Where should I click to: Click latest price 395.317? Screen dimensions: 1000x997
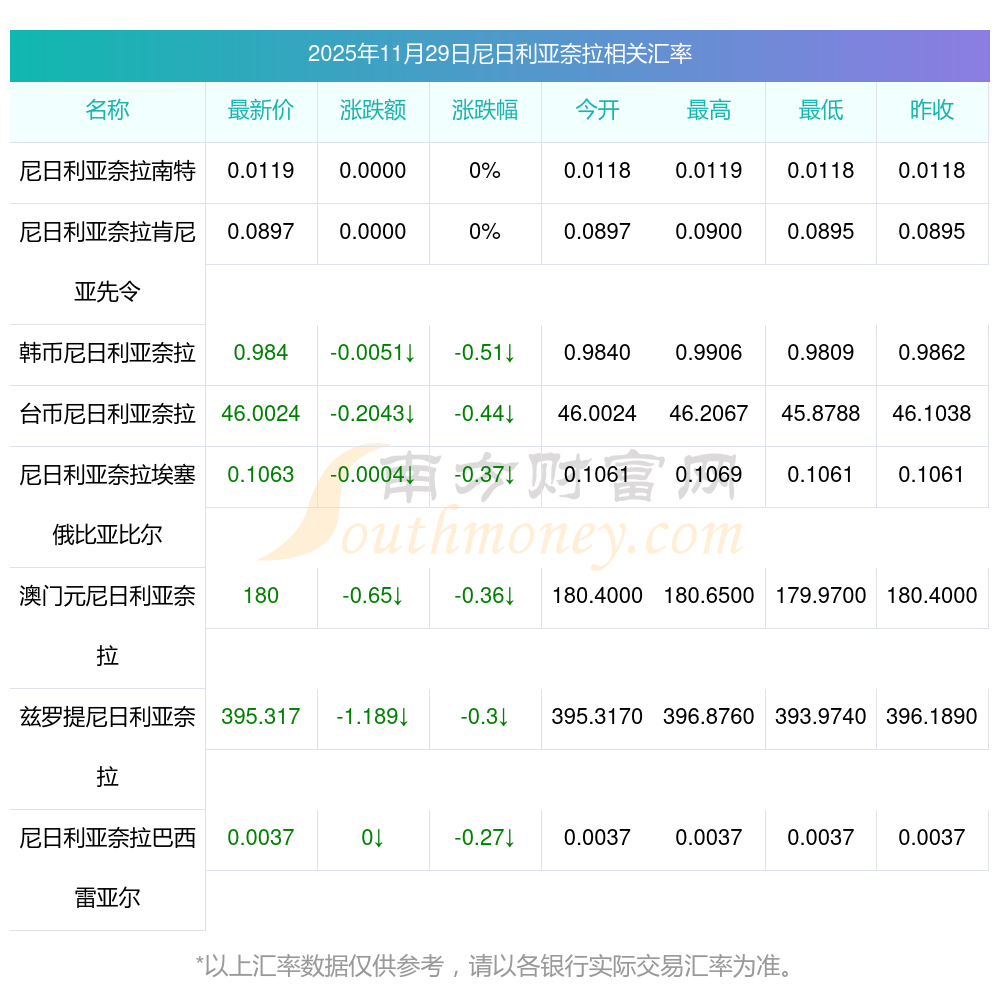pyautogui.click(x=261, y=717)
